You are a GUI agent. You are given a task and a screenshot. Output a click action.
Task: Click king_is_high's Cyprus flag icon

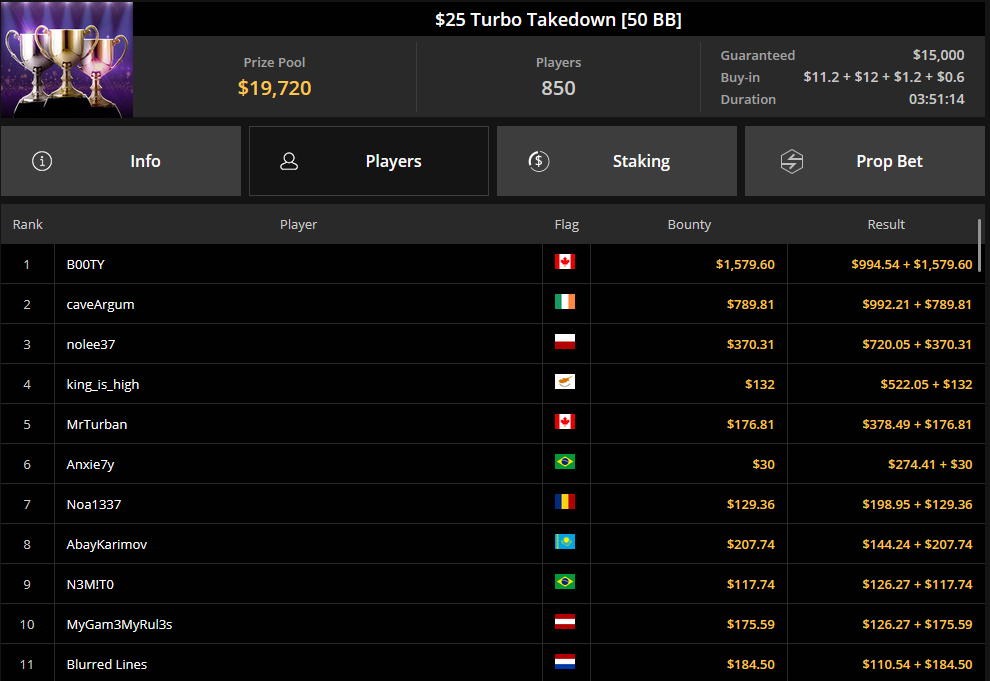565,382
